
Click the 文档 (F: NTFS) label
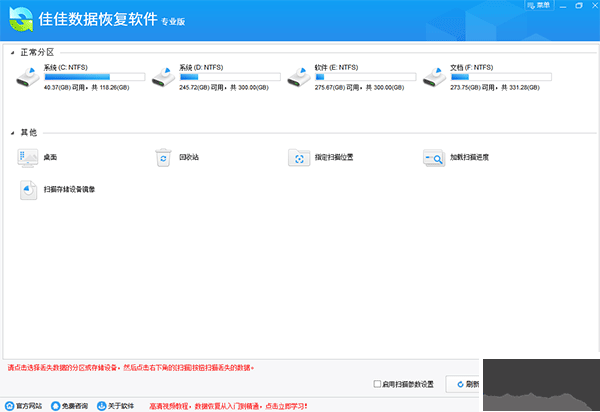click(x=472, y=68)
